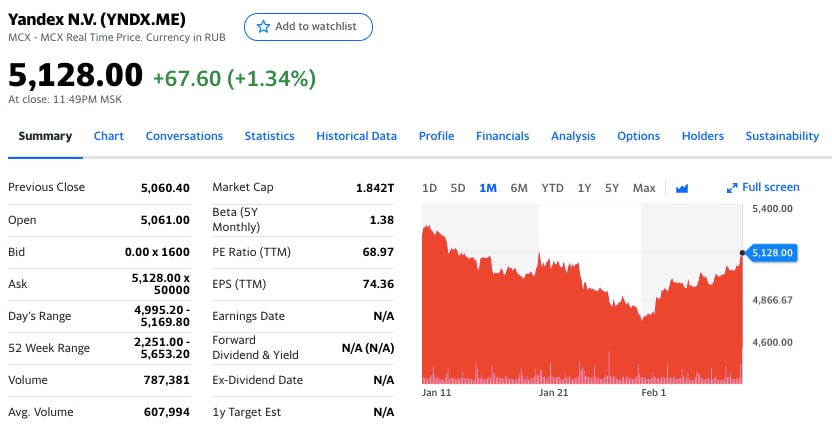Viewport: 832px width, 448px height.
Task: Click the Open value 5,061.00
Action: (x=165, y=220)
